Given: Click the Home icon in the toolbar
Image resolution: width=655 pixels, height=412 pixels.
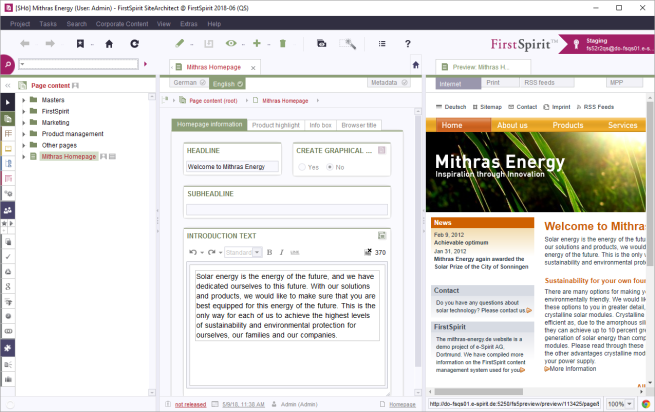Looking at the screenshot, I should pyautogui.click(x=109, y=43).
